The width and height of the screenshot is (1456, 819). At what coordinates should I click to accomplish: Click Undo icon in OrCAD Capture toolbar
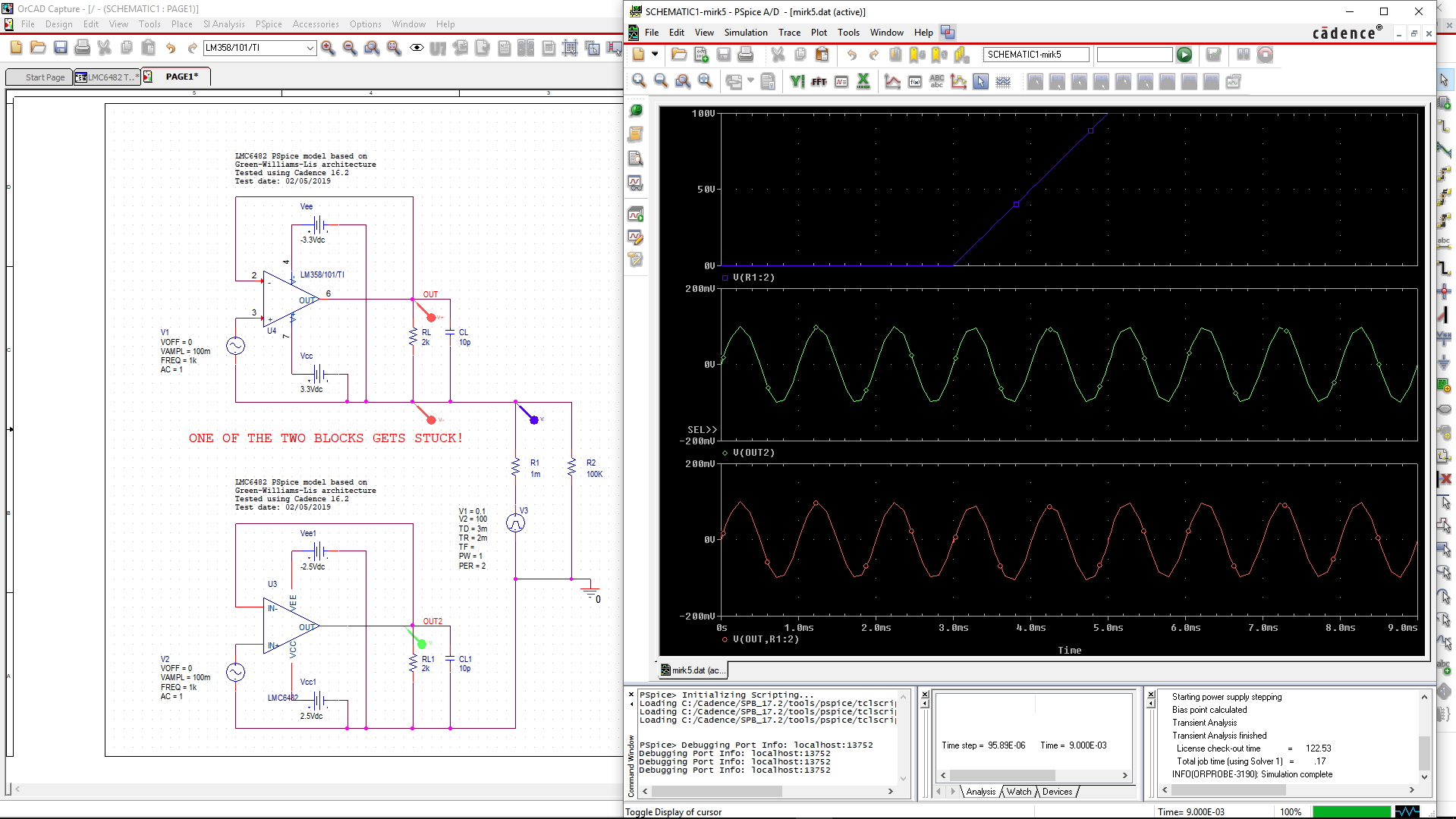click(171, 48)
